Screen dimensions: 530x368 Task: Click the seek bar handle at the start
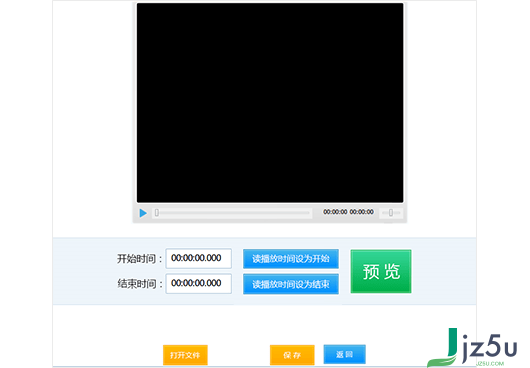pos(156,213)
